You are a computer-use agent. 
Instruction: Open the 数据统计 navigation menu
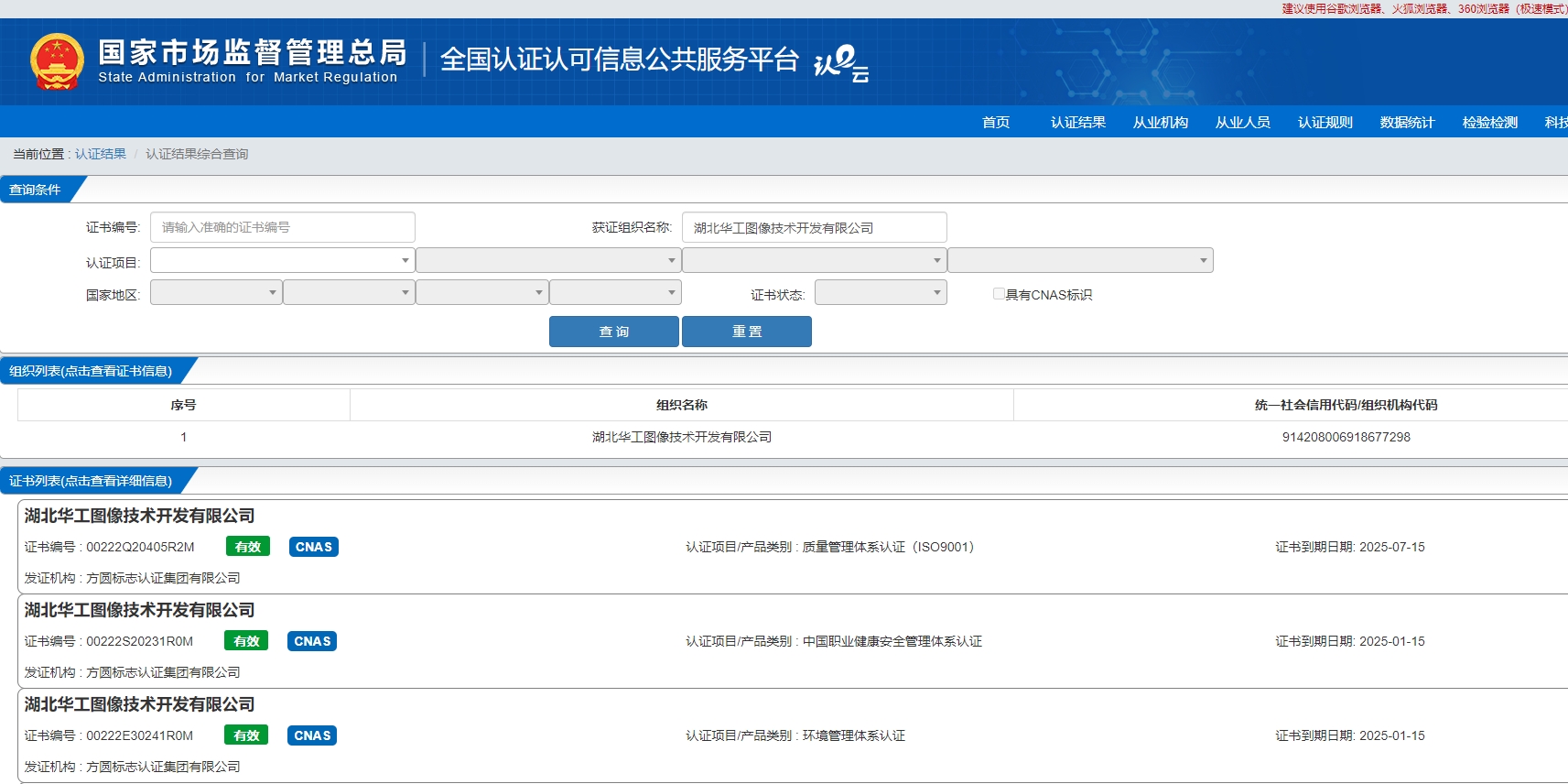coord(1408,122)
